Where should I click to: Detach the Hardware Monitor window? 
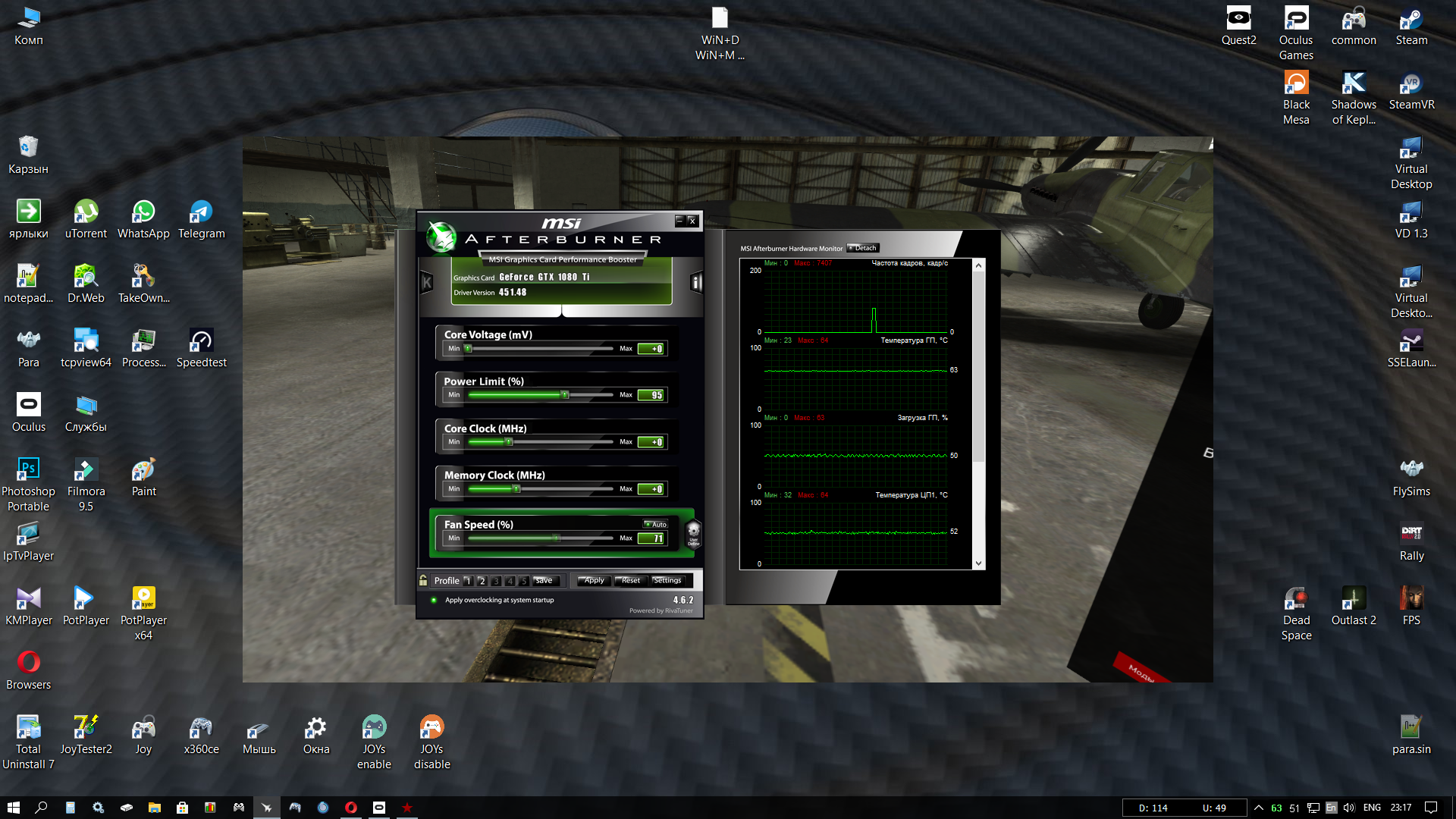click(x=863, y=248)
